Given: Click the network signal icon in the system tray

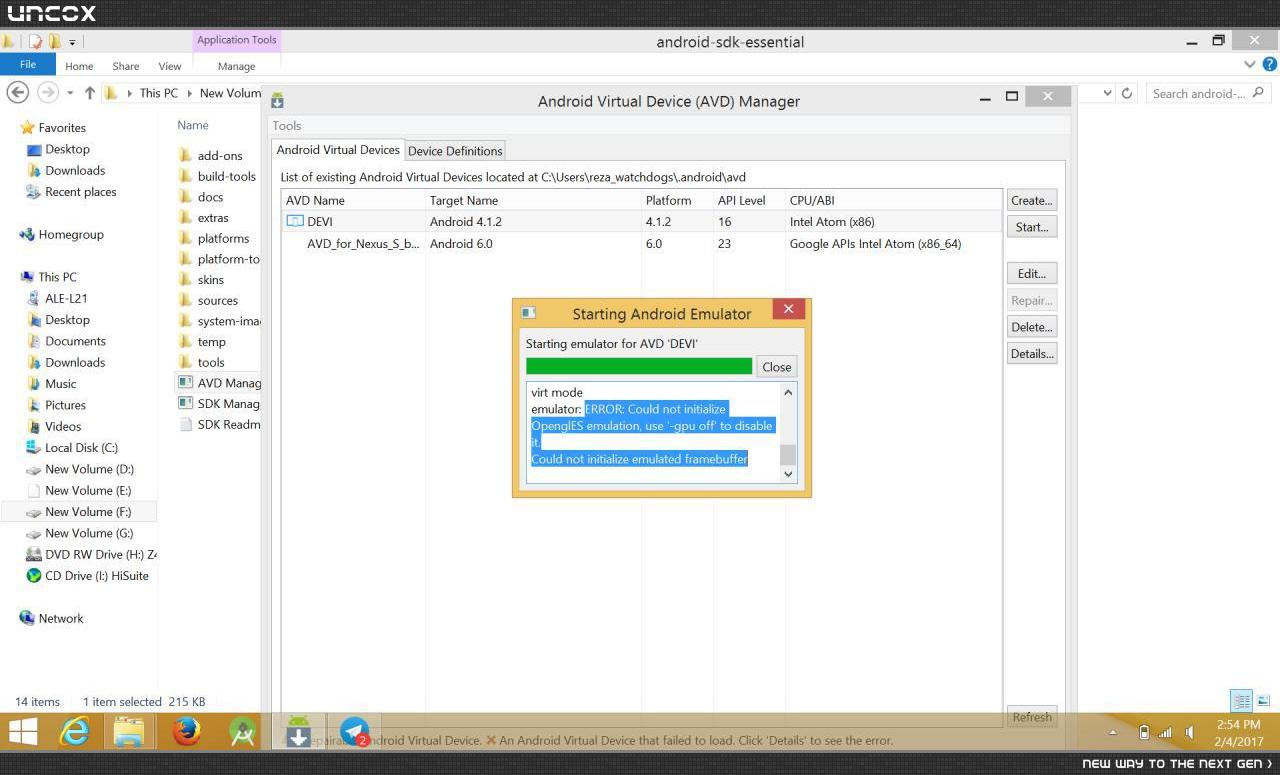Looking at the screenshot, I should click(1165, 732).
